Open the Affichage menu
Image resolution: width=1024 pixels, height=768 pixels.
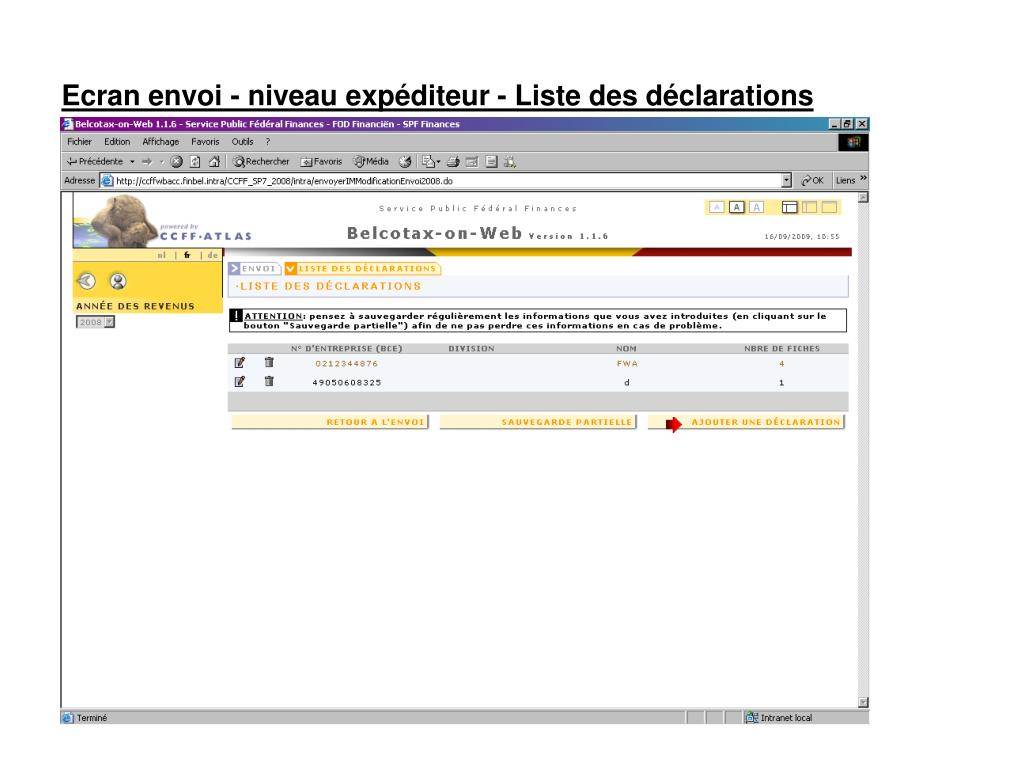coord(161,142)
